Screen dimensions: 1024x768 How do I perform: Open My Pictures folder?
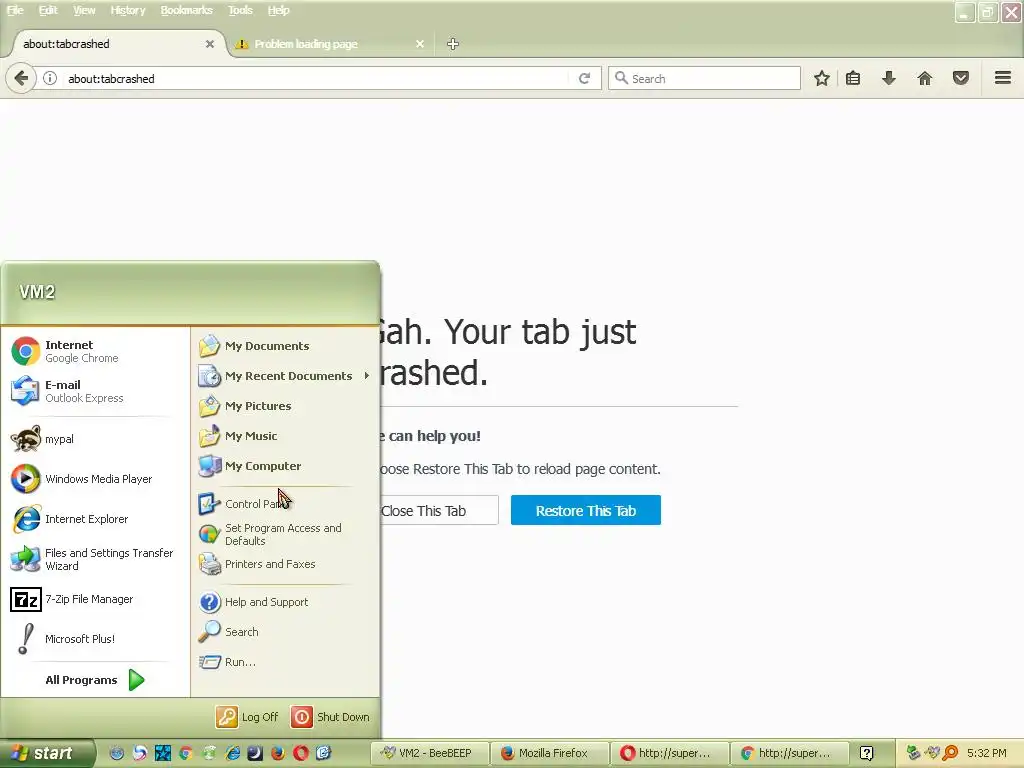click(285, 406)
